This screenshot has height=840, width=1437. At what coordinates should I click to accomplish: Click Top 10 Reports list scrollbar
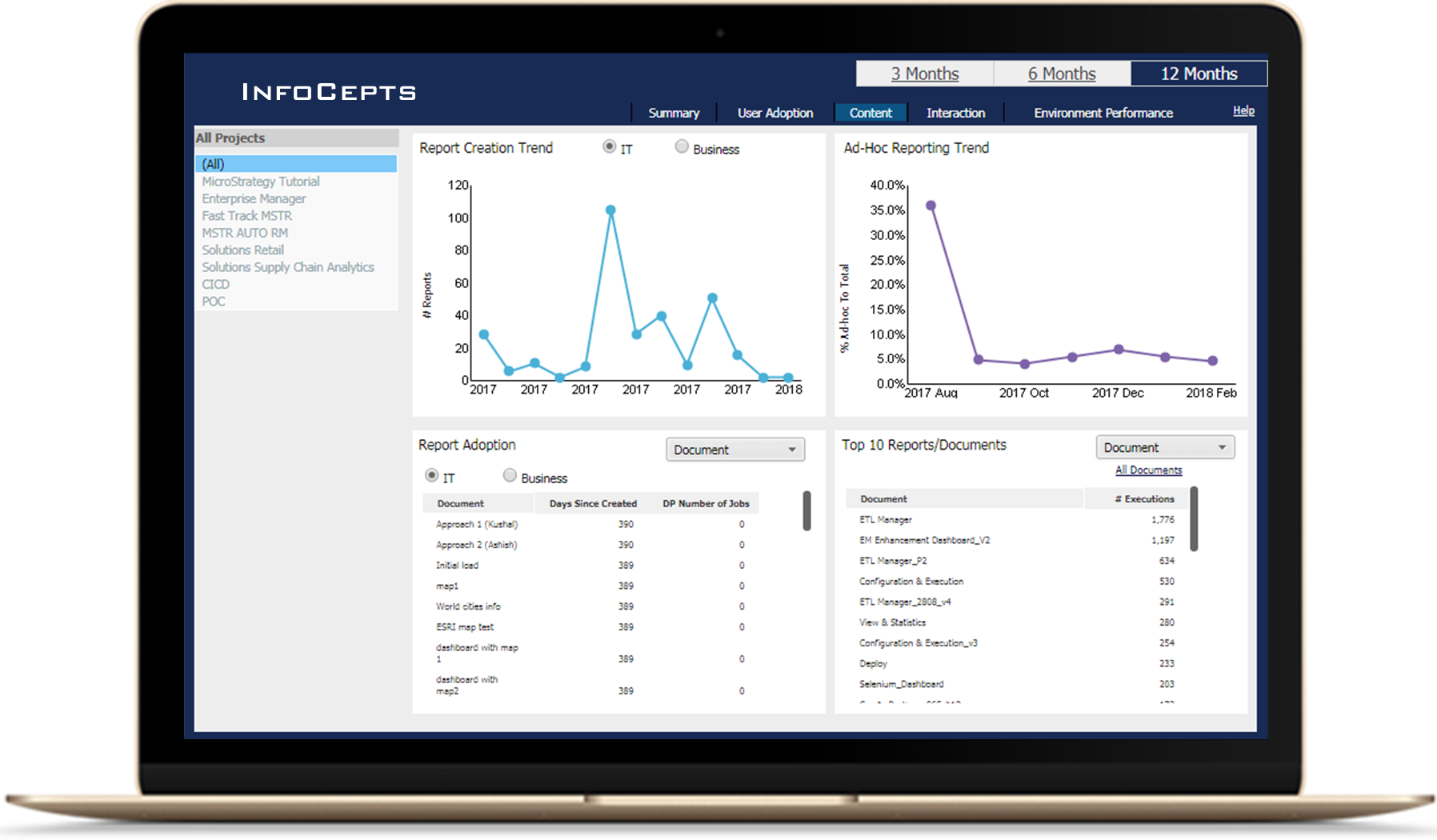(x=1194, y=519)
